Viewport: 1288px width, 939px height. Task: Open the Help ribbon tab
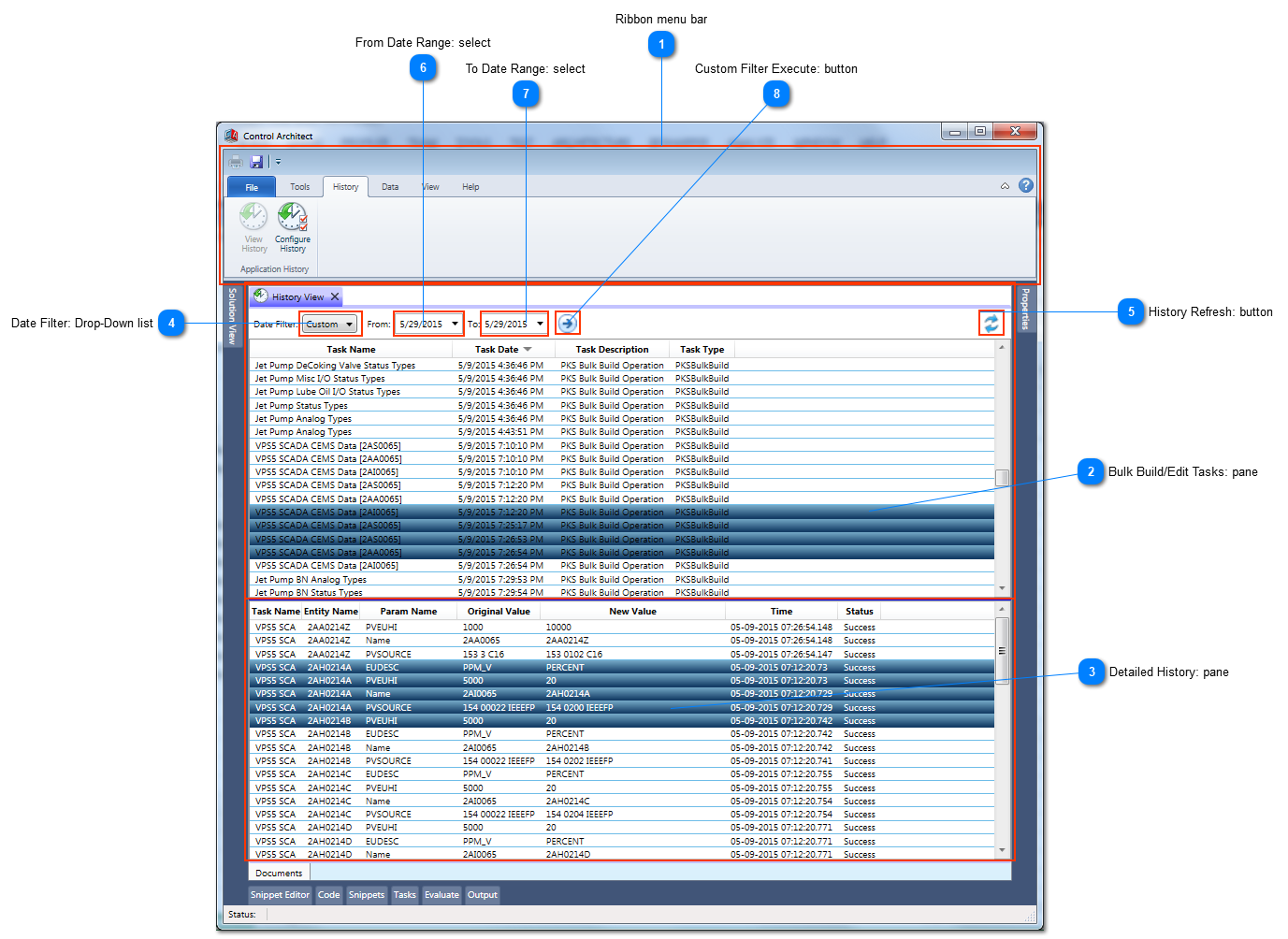470,187
